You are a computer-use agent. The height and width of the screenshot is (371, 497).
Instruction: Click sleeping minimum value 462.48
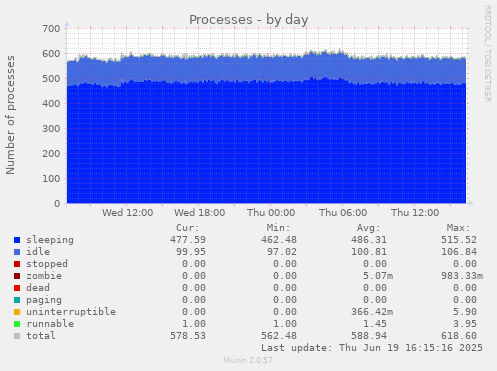[x=279, y=240]
